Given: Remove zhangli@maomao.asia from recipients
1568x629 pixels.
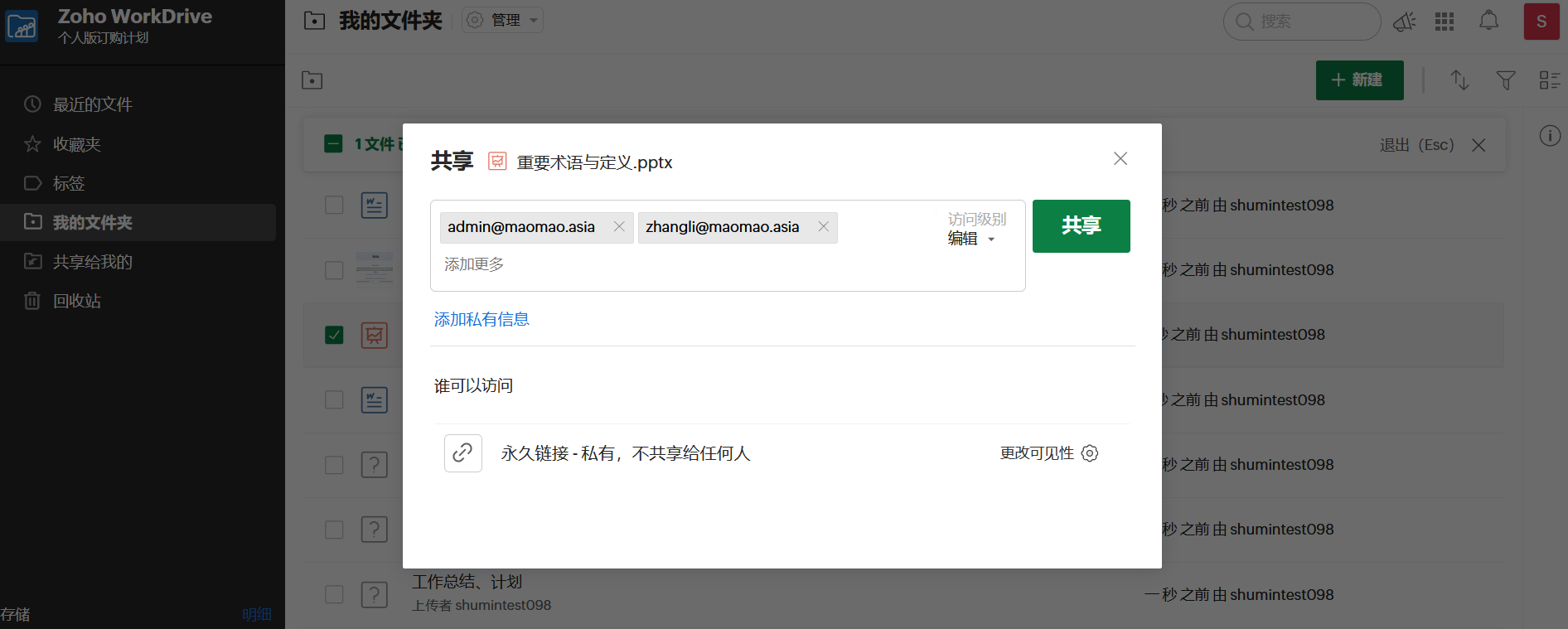Looking at the screenshot, I should click(x=823, y=226).
